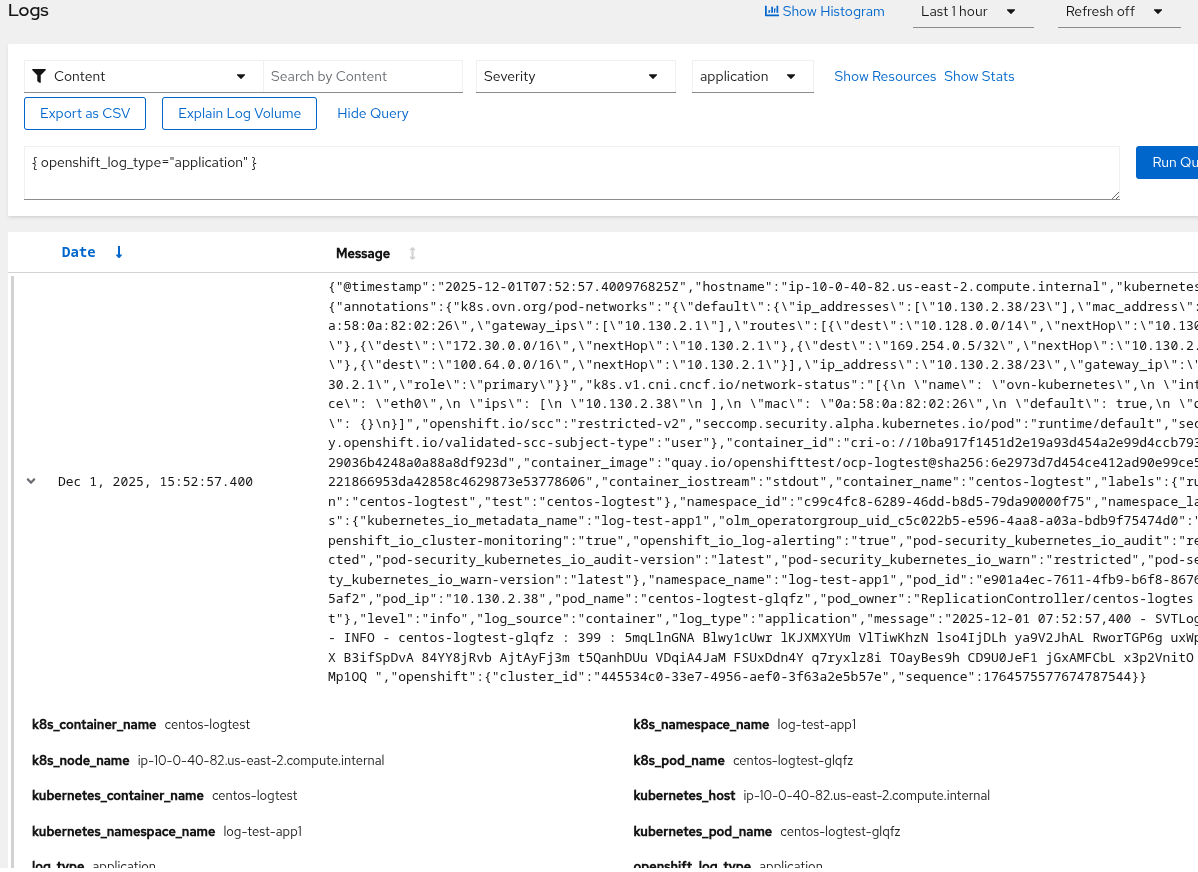Click the Logs page heading
1198x872 pixels.
(x=28, y=11)
